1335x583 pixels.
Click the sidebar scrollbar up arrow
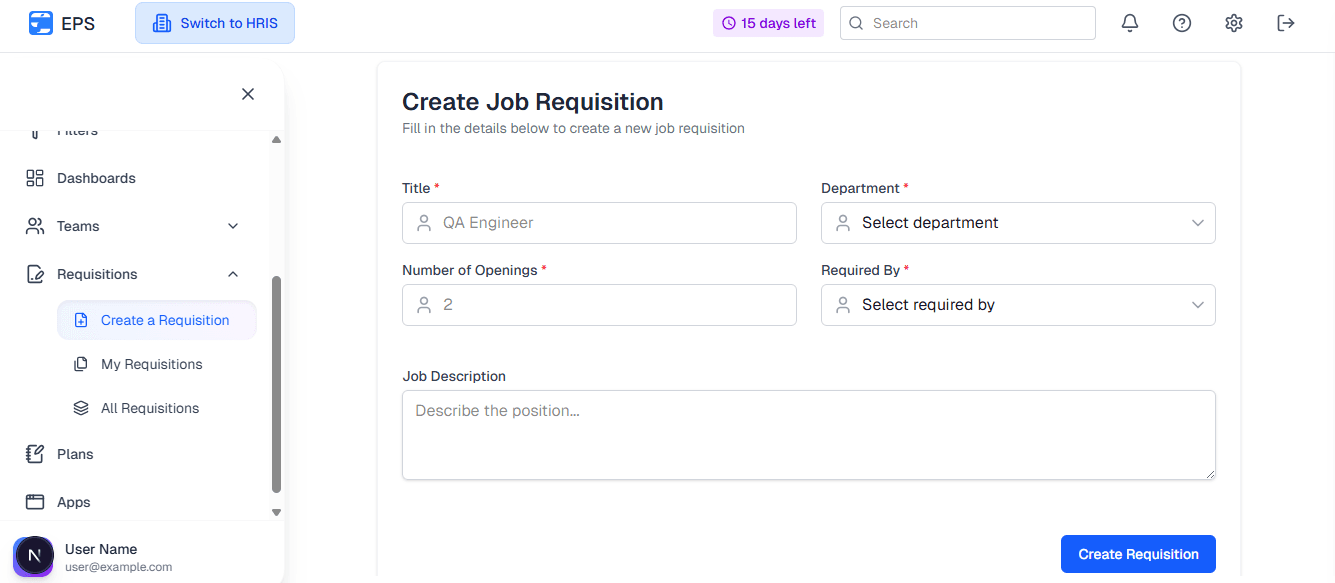point(277,139)
